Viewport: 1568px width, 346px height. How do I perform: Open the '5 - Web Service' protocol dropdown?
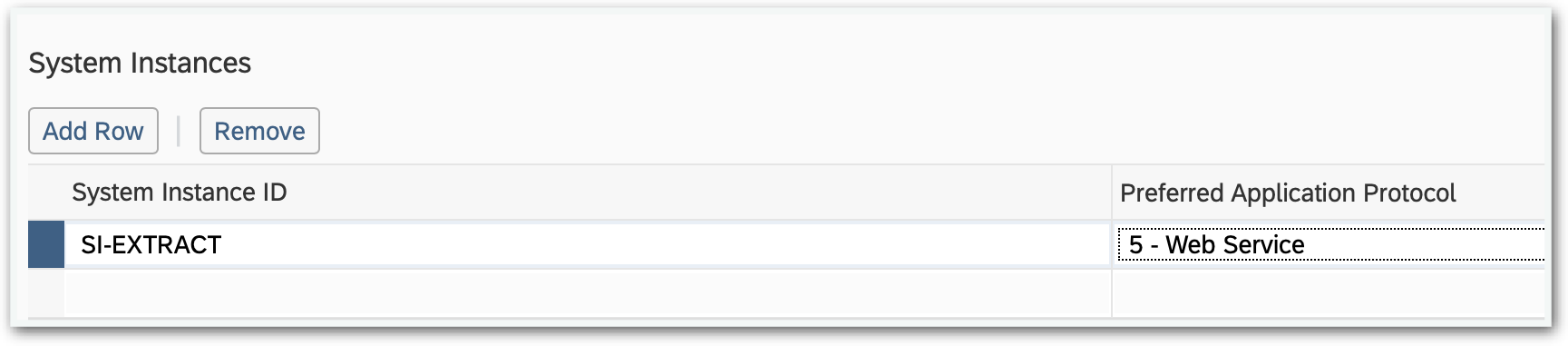[1330, 244]
